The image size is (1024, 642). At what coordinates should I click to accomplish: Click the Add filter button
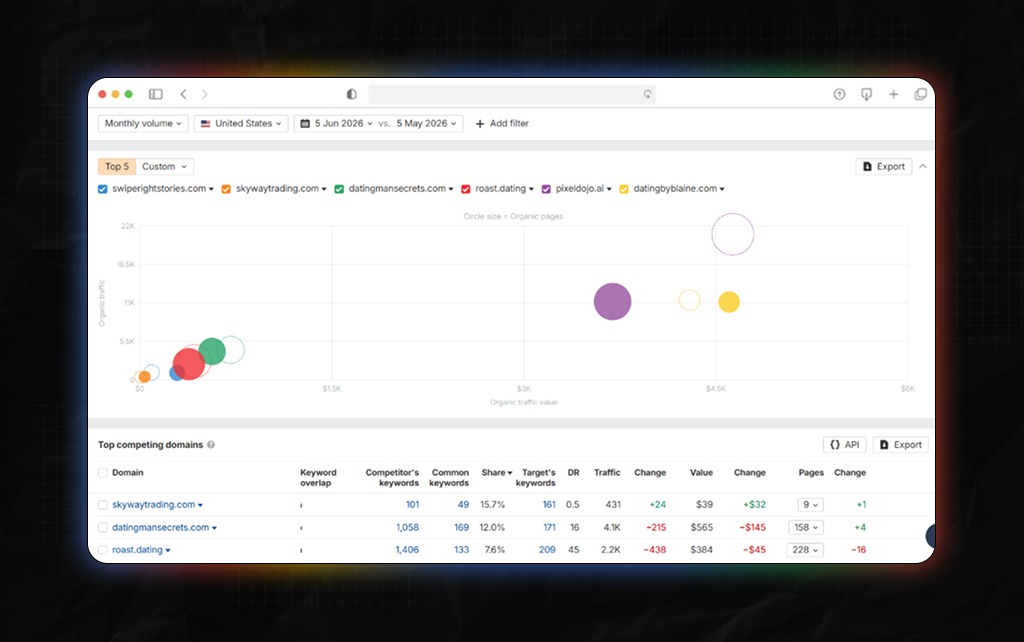[x=502, y=123]
